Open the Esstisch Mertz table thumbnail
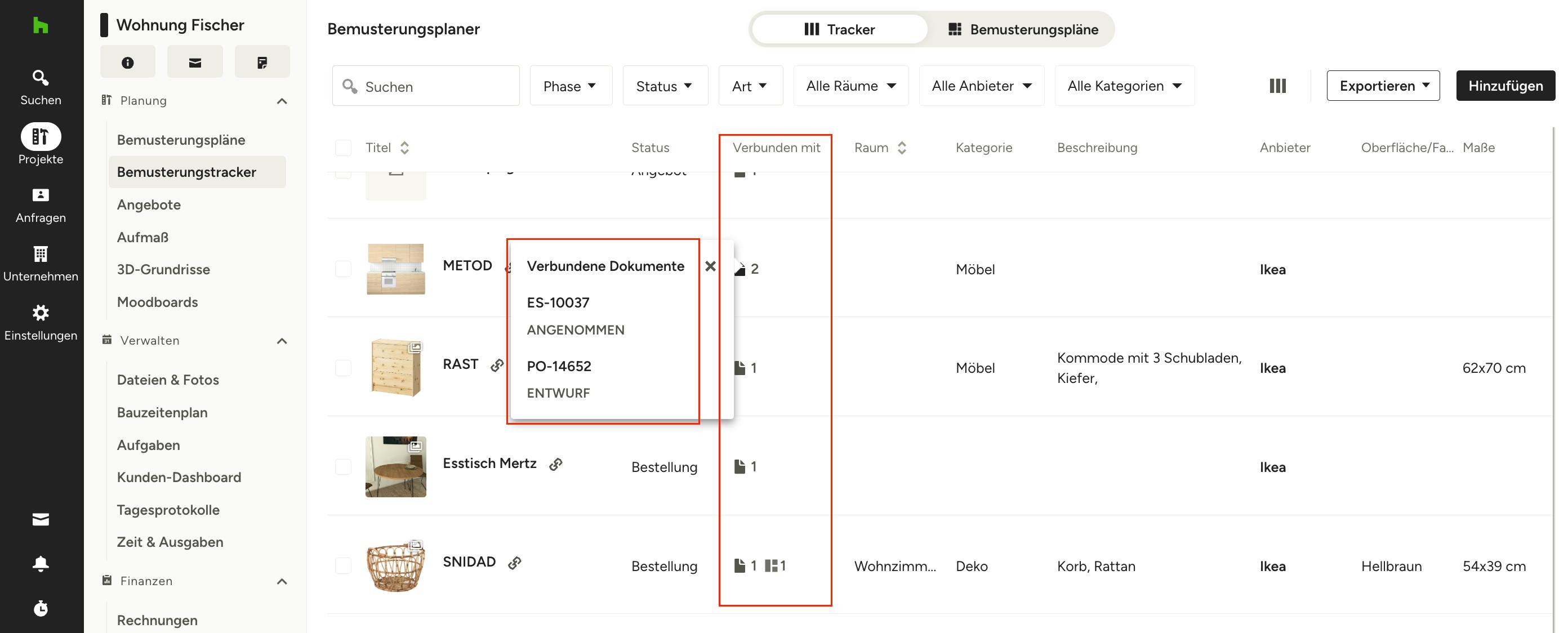The width and height of the screenshot is (1568, 633). point(395,467)
